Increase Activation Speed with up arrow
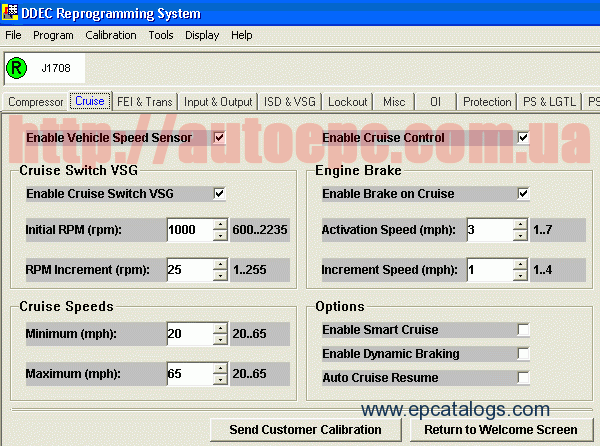Screen dimensions: 600x446 pyautogui.click(x=520, y=225)
